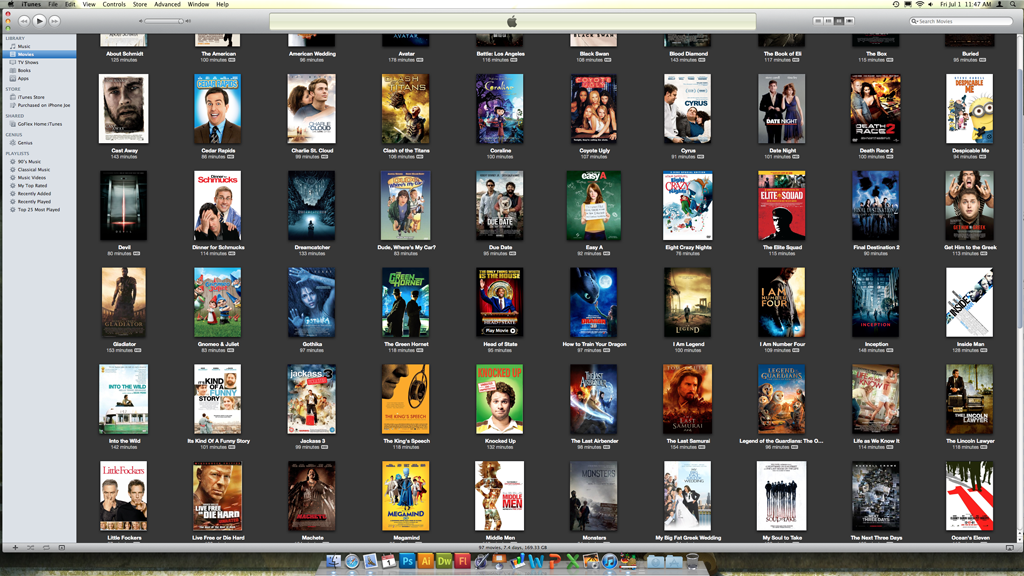The width and height of the screenshot is (1024, 576).
Task: Open the Trash in the Dock
Action: click(692, 561)
